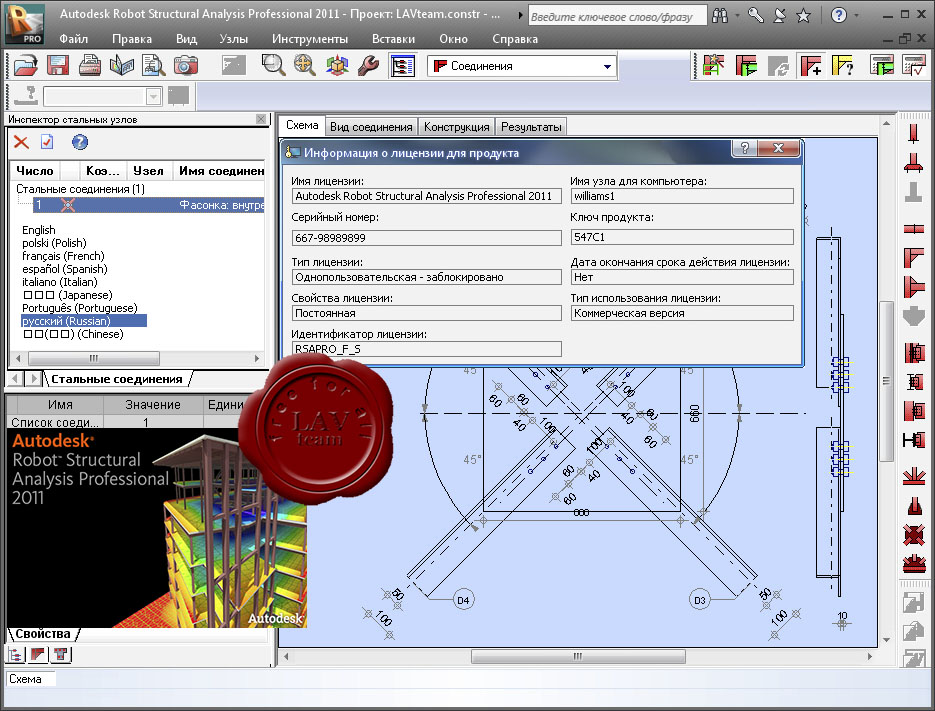Open the Соединения layout dropdown
The width and height of the screenshot is (935, 711).
(607, 66)
